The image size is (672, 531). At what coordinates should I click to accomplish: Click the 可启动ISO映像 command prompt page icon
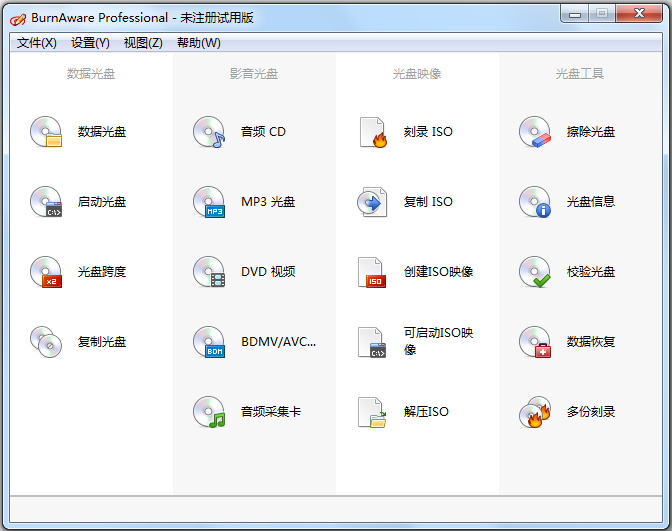372,342
